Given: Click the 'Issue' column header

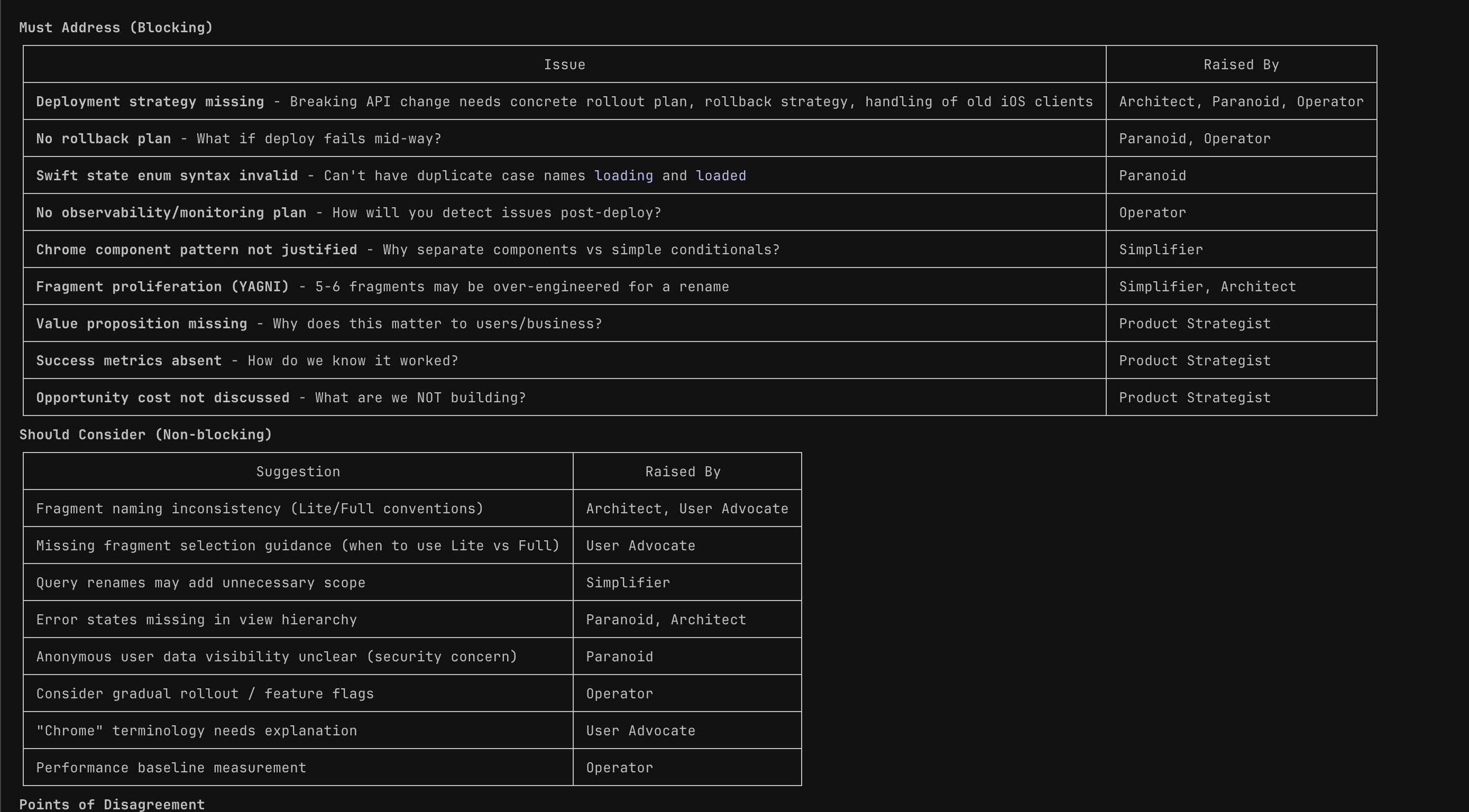Looking at the screenshot, I should (x=564, y=64).
